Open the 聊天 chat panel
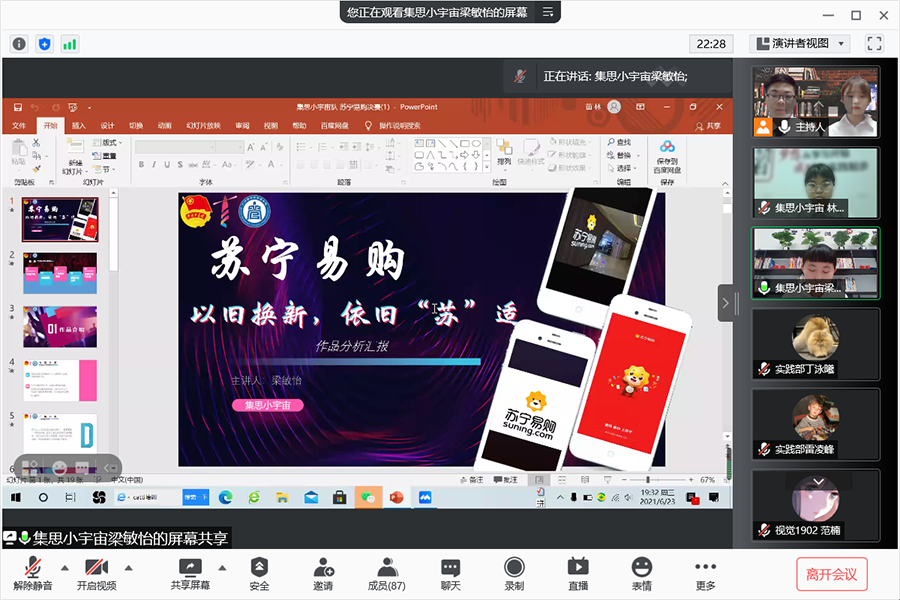 click(450, 574)
